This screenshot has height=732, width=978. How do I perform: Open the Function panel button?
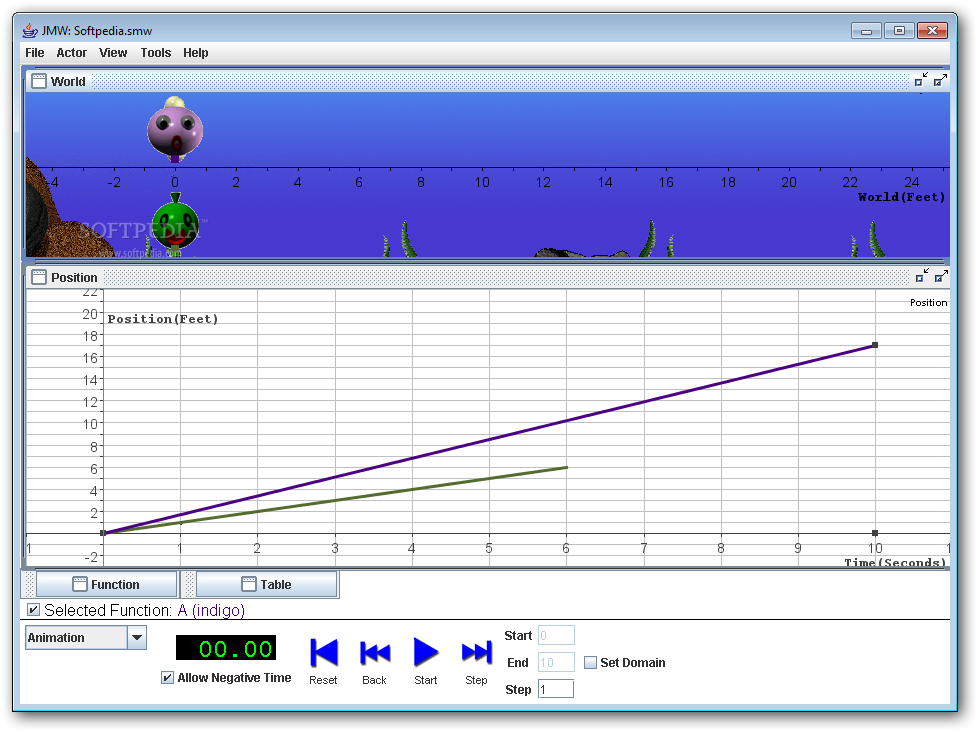(107, 584)
